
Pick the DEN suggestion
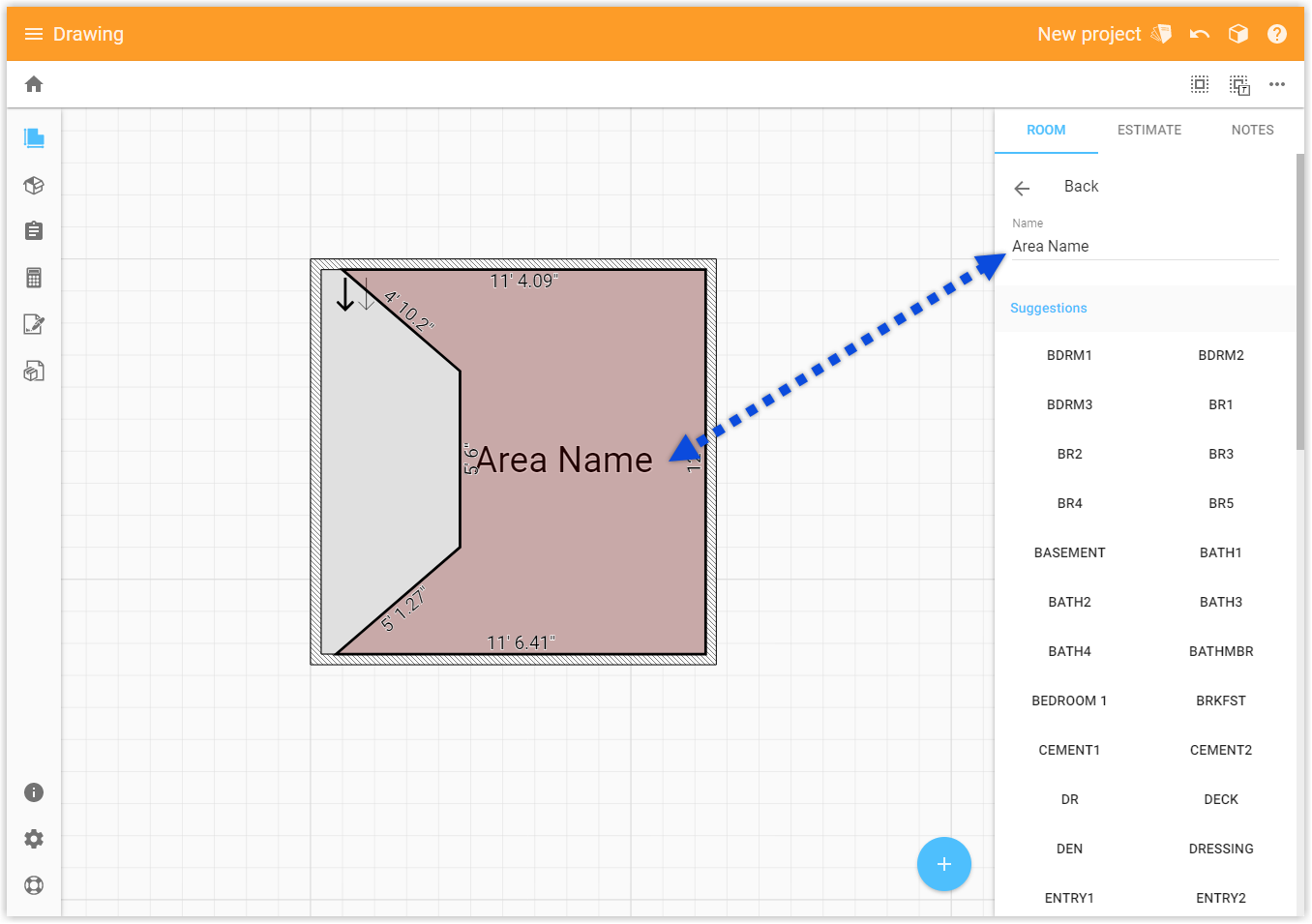[x=1069, y=849]
